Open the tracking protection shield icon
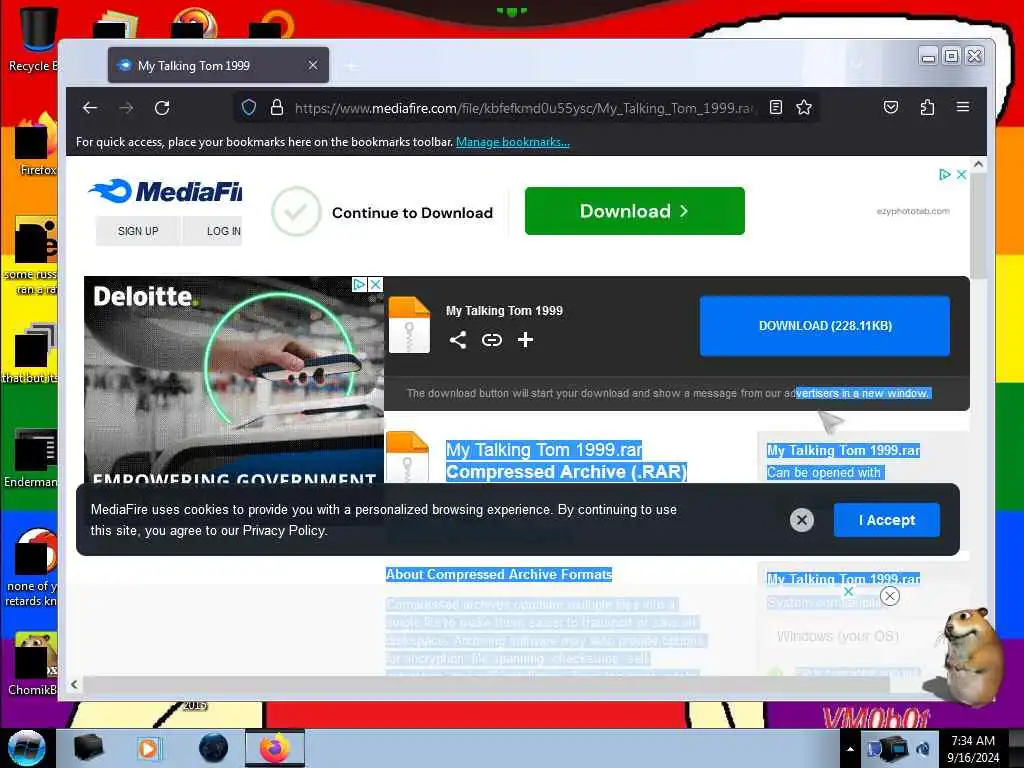 click(249, 107)
